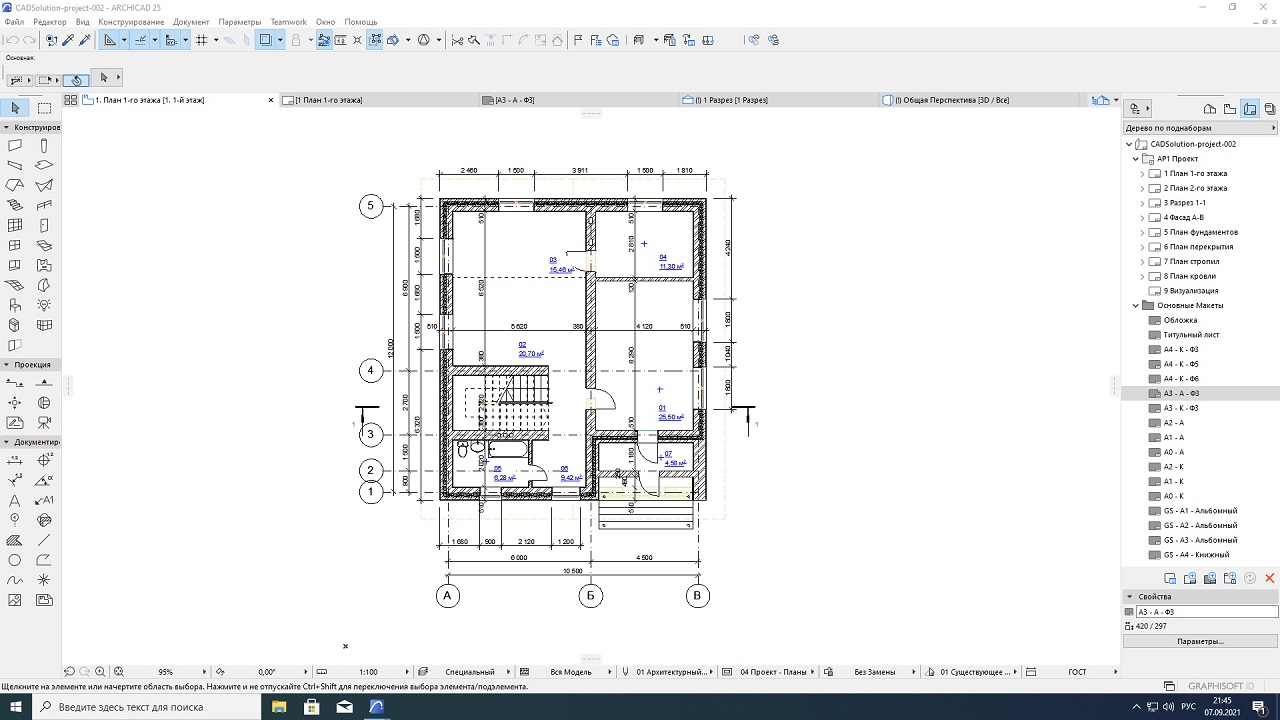Select the Marquee tool in toolbox
The image size is (1280, 720).
click(44, 108)
